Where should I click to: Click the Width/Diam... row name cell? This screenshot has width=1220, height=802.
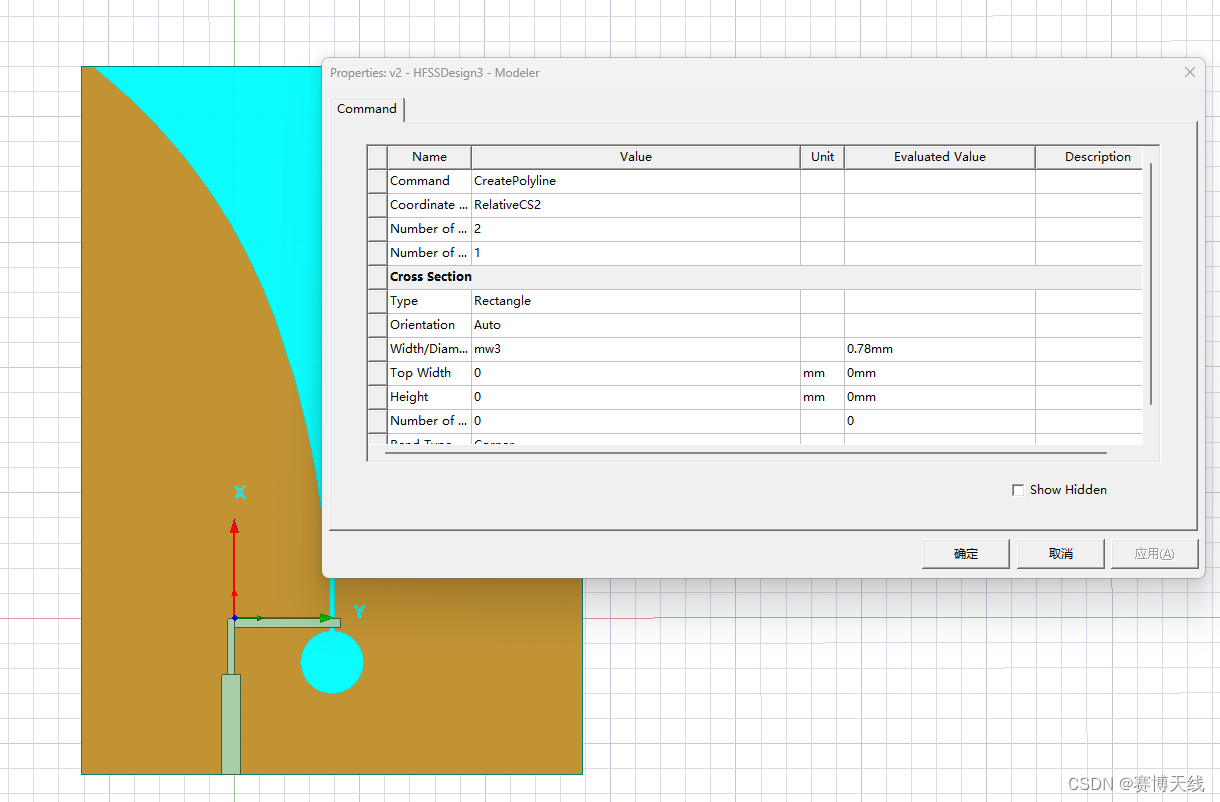click(429, 349)
